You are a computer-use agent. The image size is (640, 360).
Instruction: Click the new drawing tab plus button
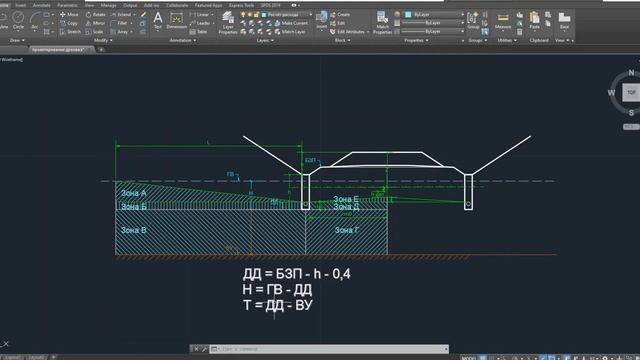(101, 50)
